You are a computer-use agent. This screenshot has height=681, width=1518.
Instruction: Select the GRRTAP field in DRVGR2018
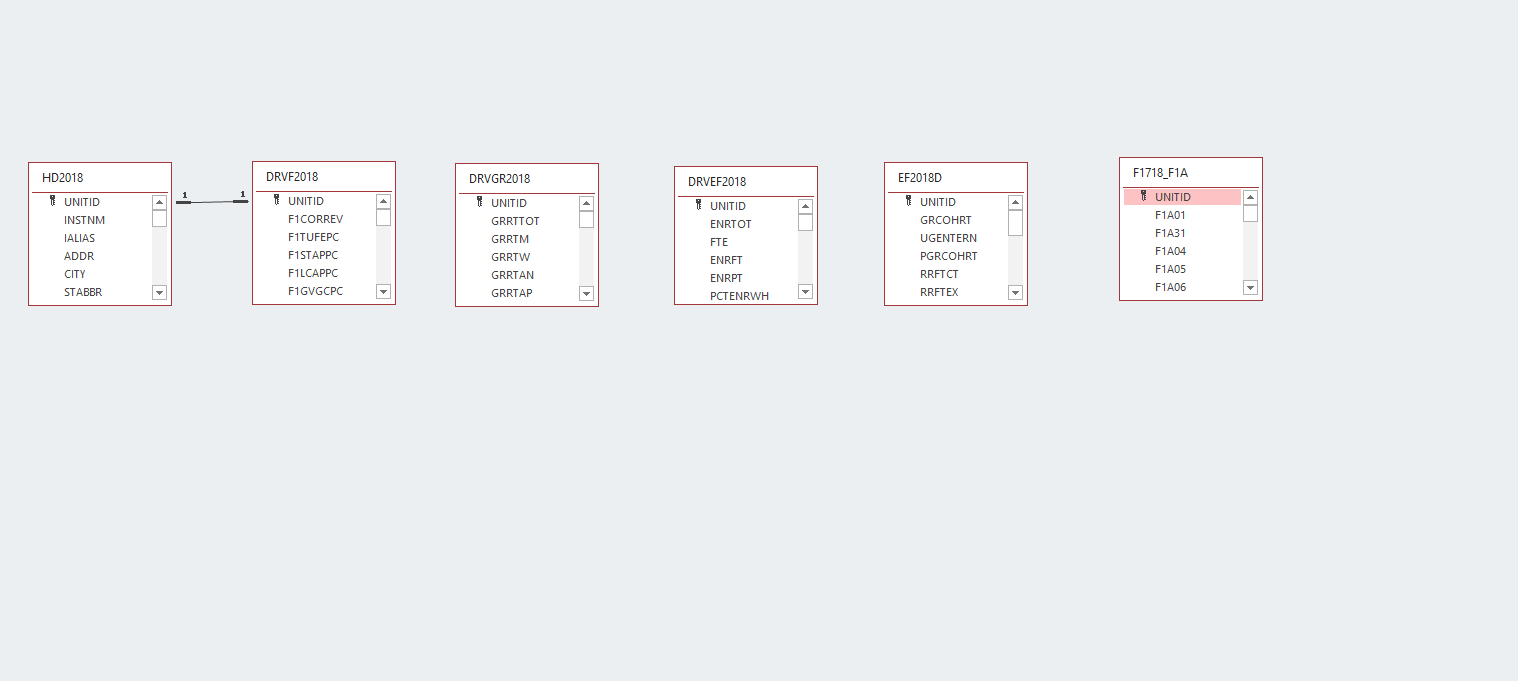pyautogui.click(x=519, y=293)
